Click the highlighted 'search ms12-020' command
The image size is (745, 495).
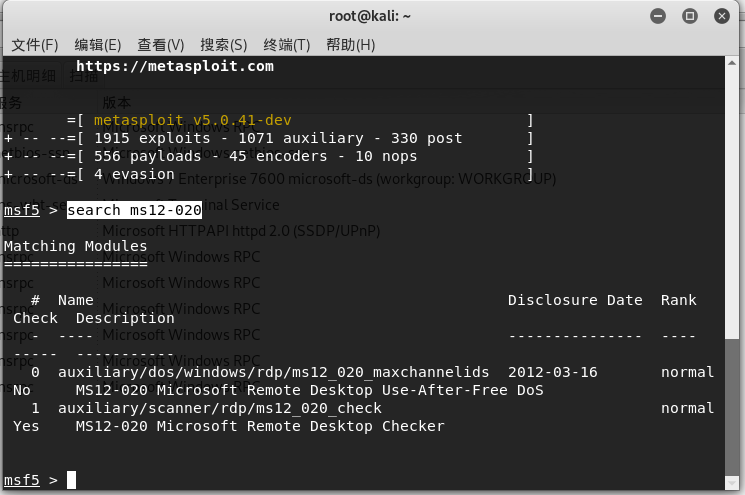(x=134, y=210)
